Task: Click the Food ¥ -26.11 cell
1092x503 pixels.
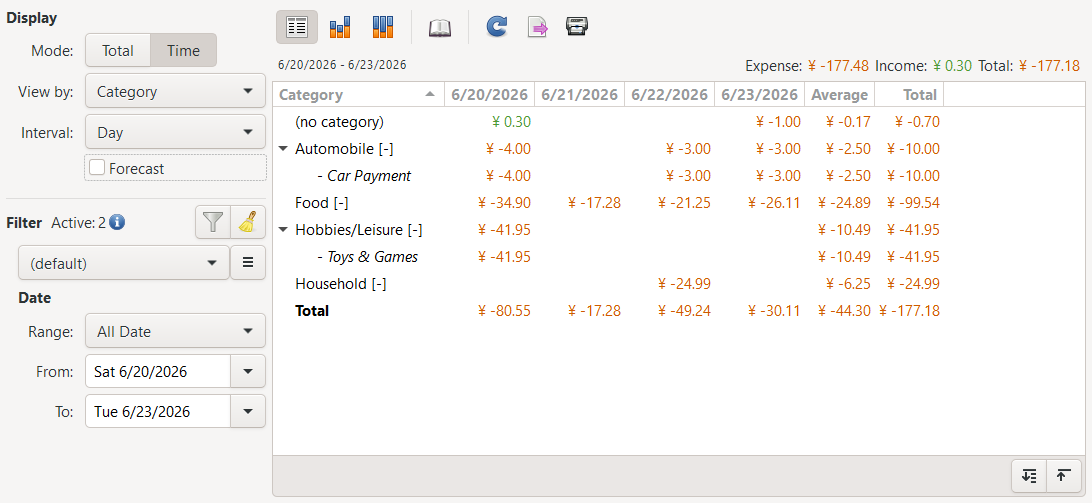Action: tap(774, 203)
